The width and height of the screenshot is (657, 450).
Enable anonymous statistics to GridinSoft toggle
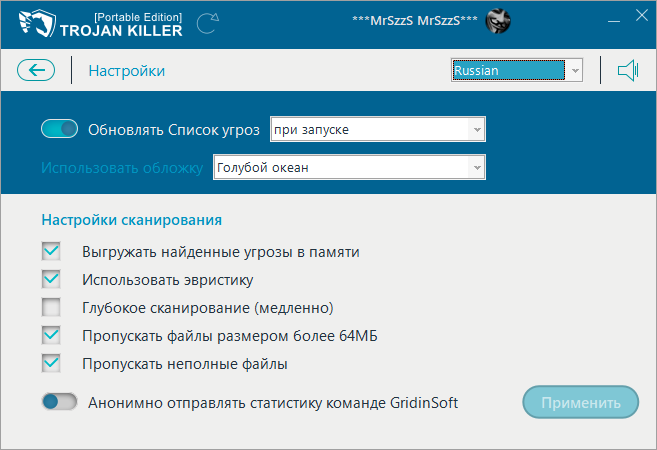coord(59,402)
